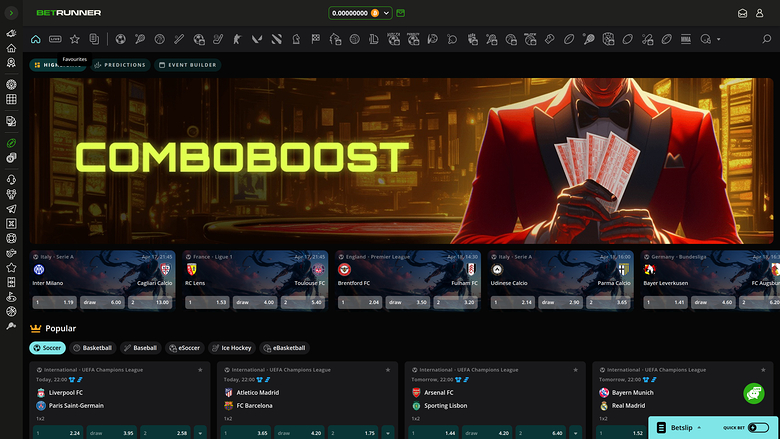Bet on FC Barcelona win at 1.75
The height and width of the screenshot is (439, 780).
(x=353, y=433)
